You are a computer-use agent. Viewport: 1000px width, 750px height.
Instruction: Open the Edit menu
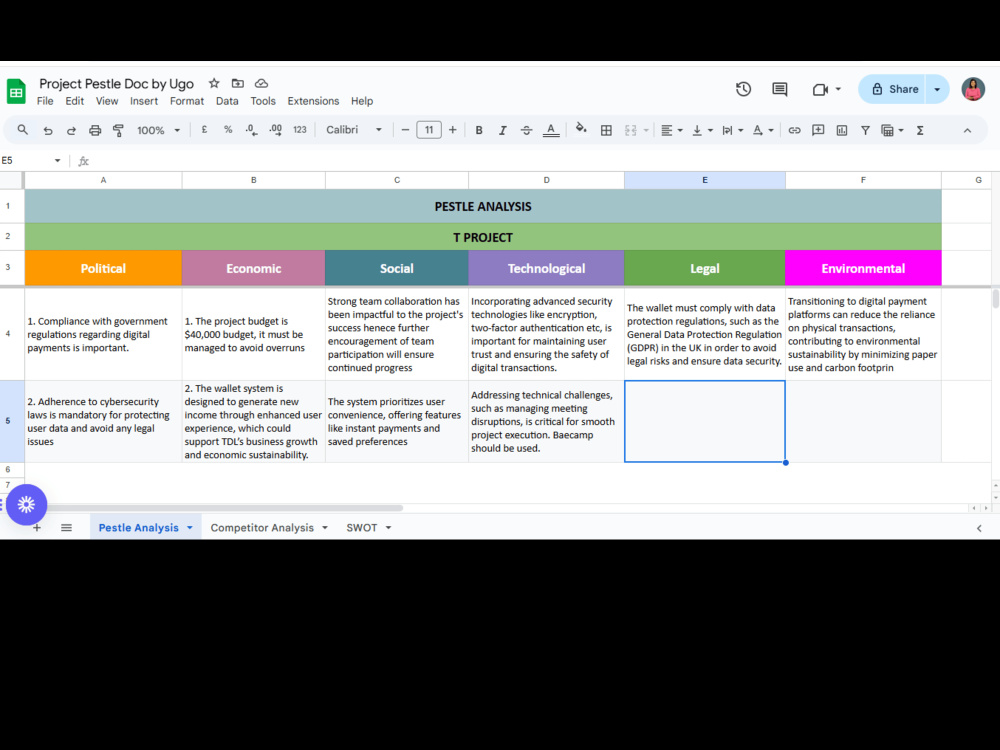(75, 101)
